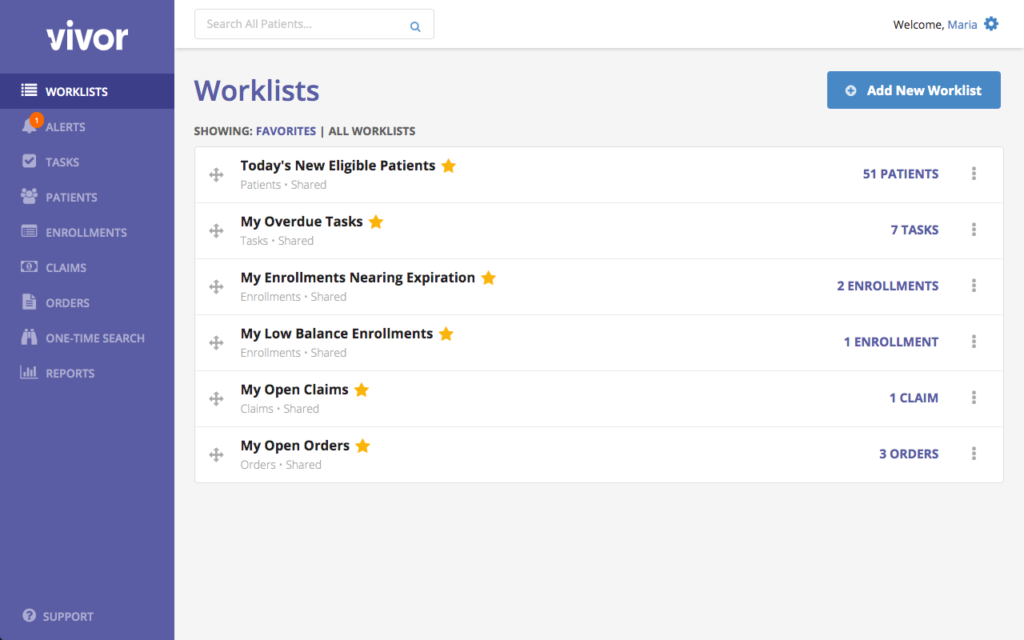Image resolution: width=1024 pixels, height=640 pixels.
Task: Toggle the My Open Orders star
Action: [362, 446]
